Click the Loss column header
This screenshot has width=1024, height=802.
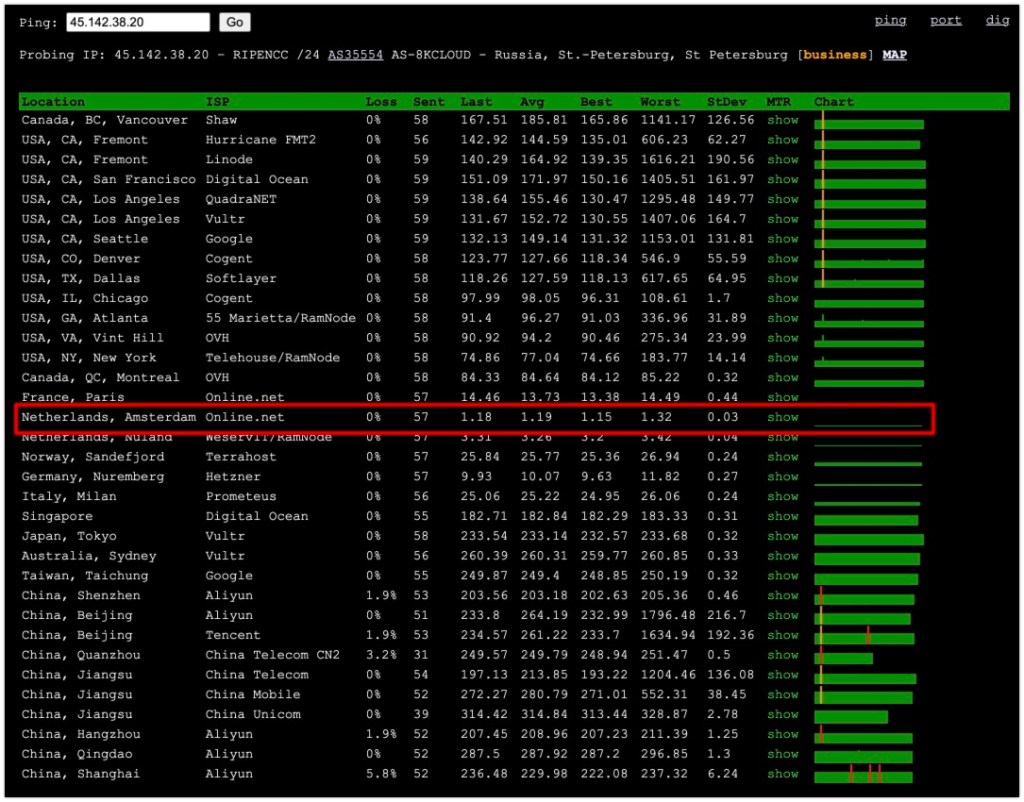click(x=381, y=102)
